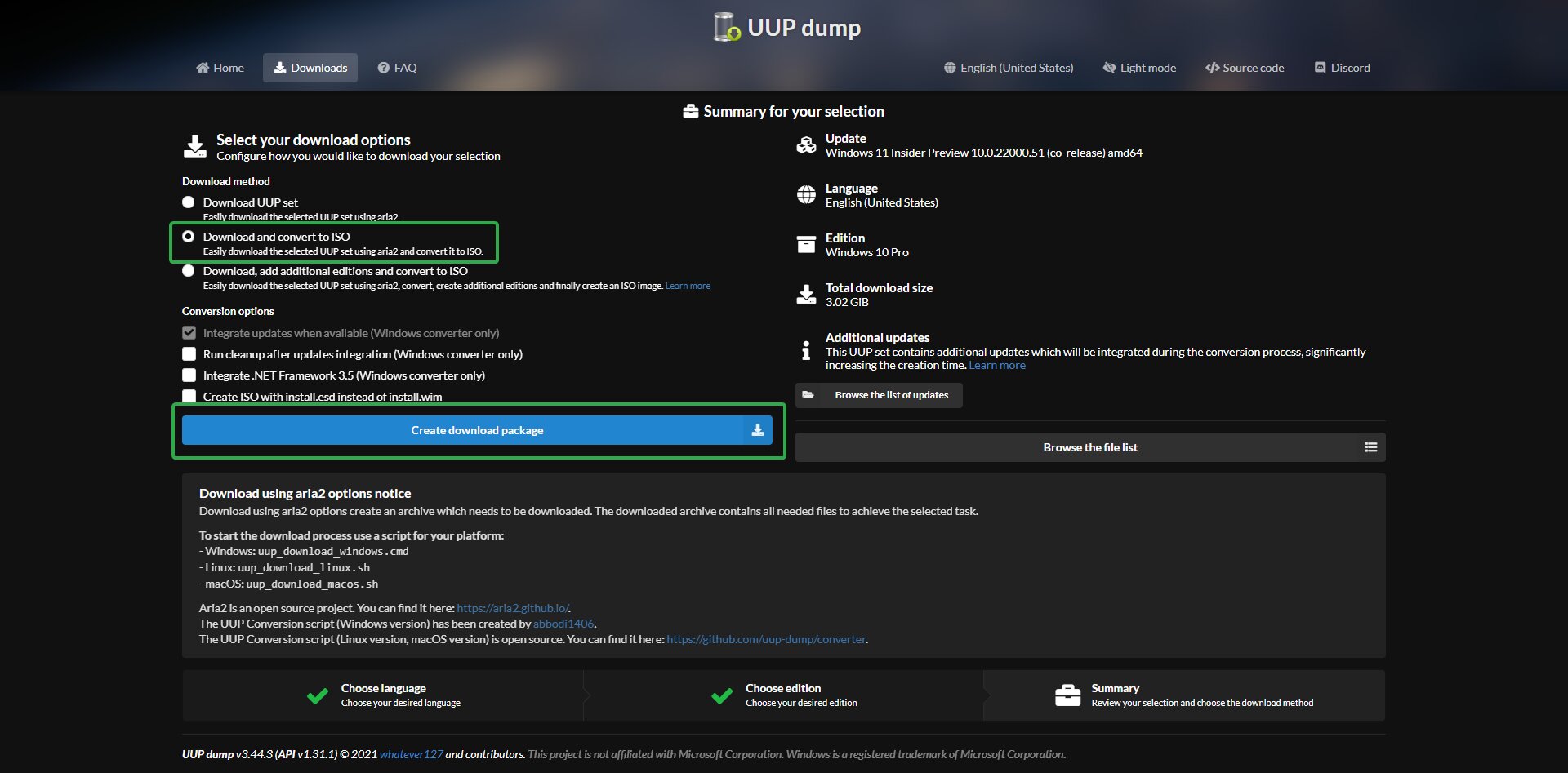
Task: Open the aria2.github.io link
Action: (x=512, y=608)
